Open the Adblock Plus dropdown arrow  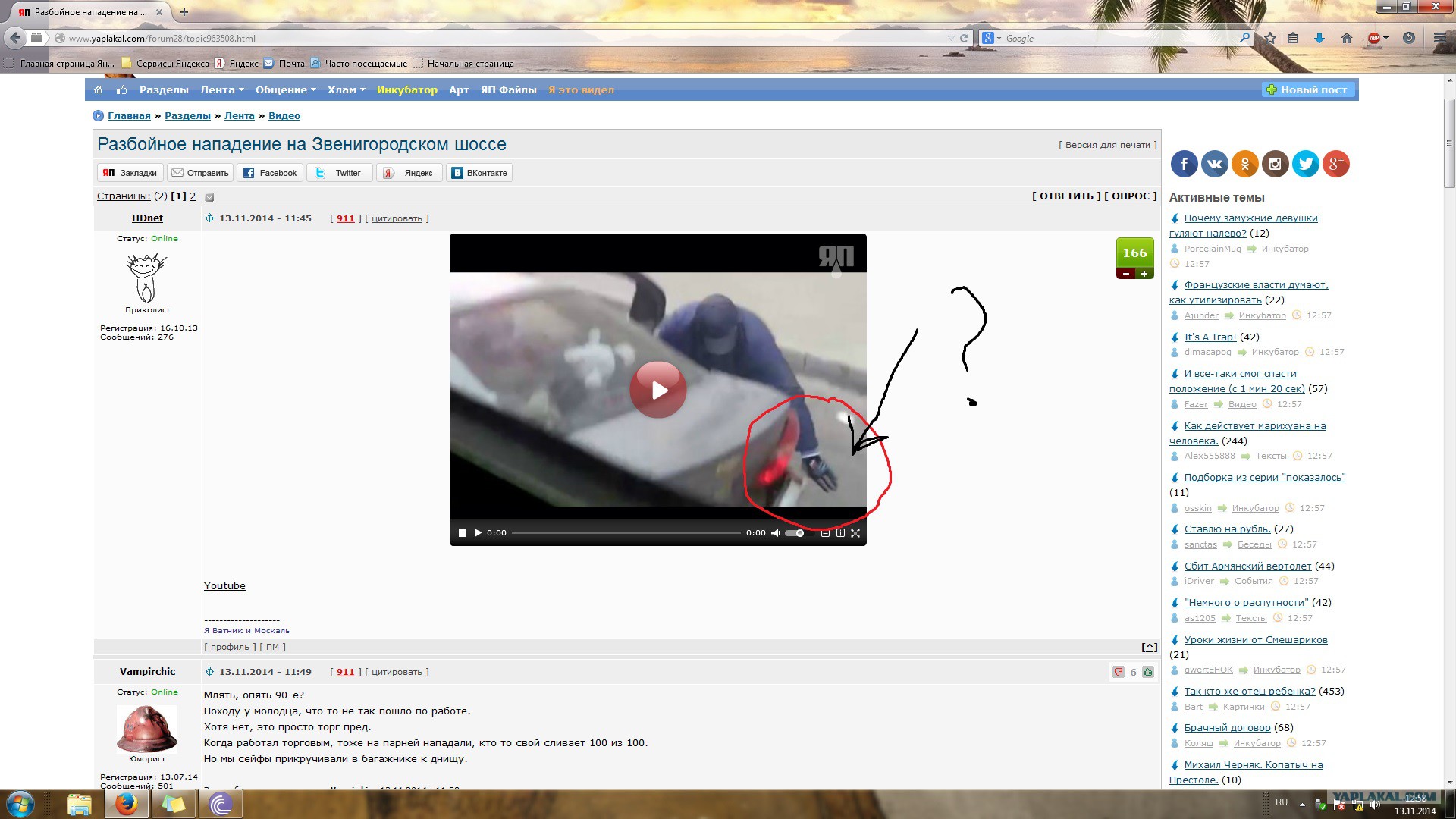tap(1385, 38)
